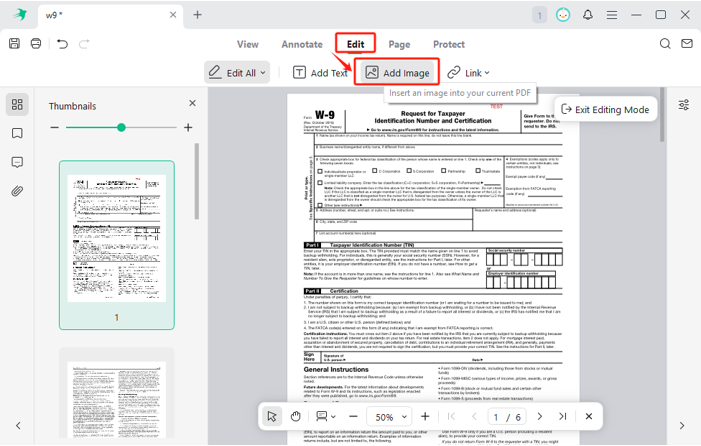This screenshot has height=446, width=701.
Task: Close the w9 document tab
Action: (173, 15)
